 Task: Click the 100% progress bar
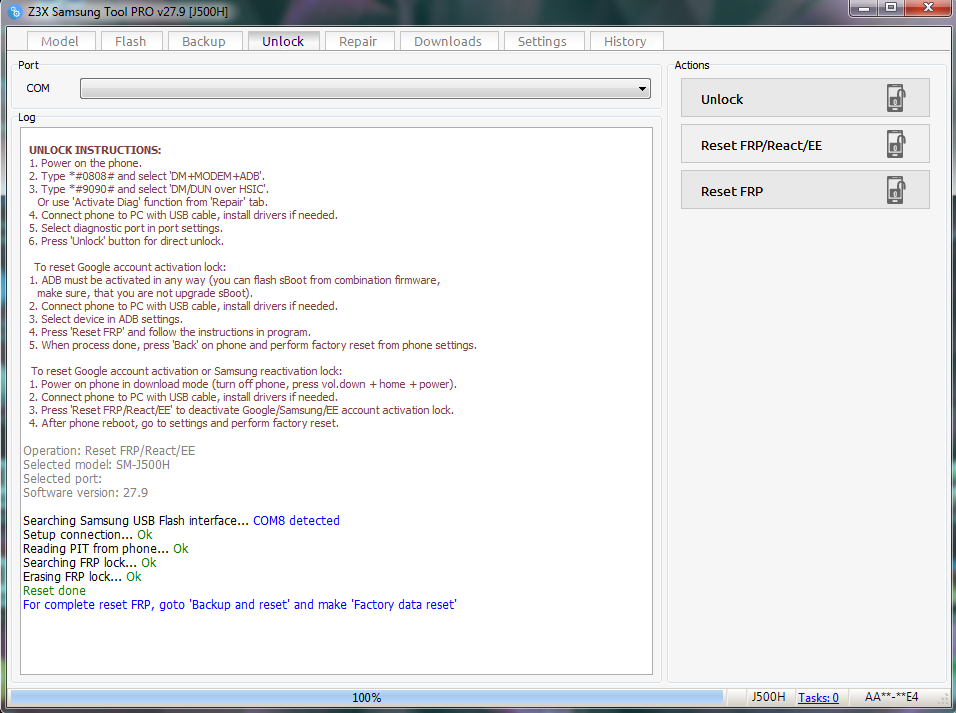tap(366, 697)
